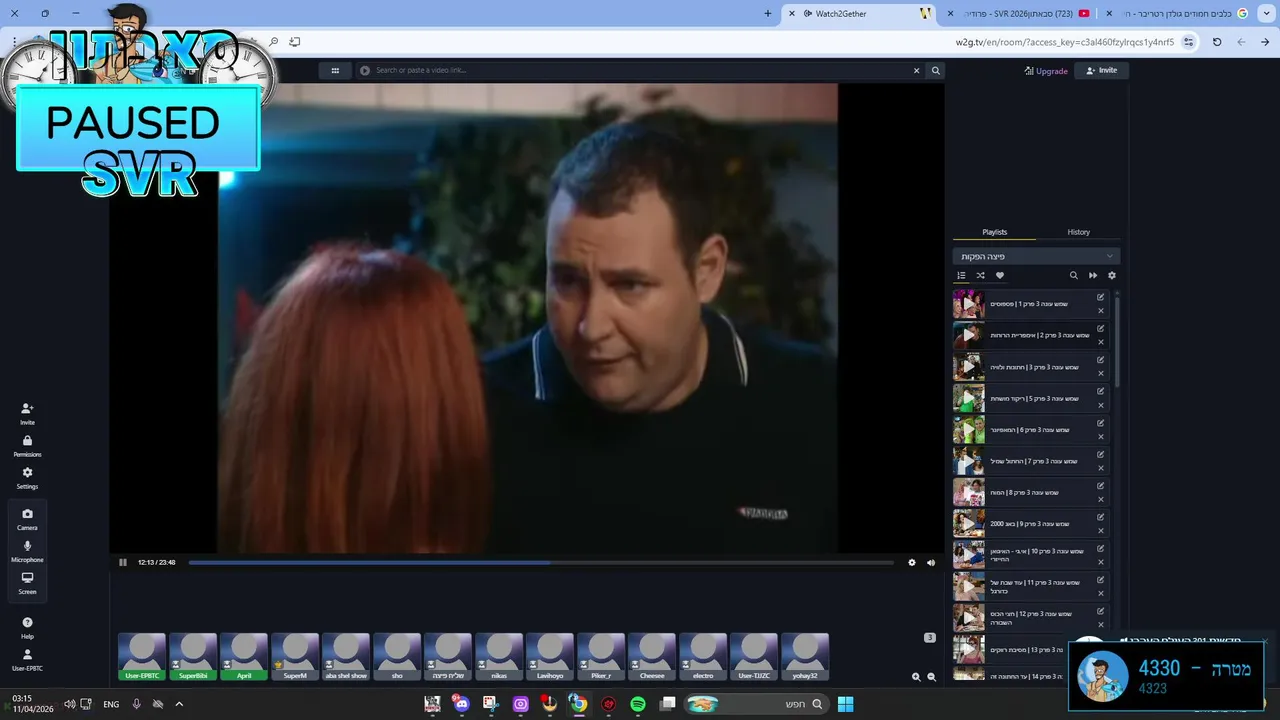Screen dimensions: 1280x720
Task: Open Permissions lock in left sidebar
Action: click(27, 445)
